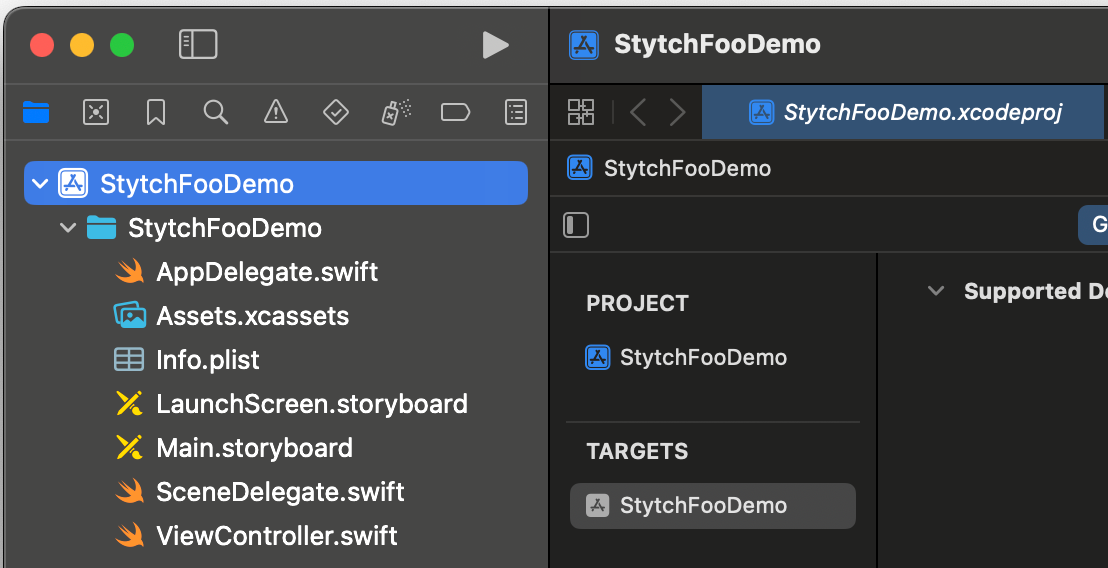Click the StytchFooDemo window title text

tap(717, 44)
